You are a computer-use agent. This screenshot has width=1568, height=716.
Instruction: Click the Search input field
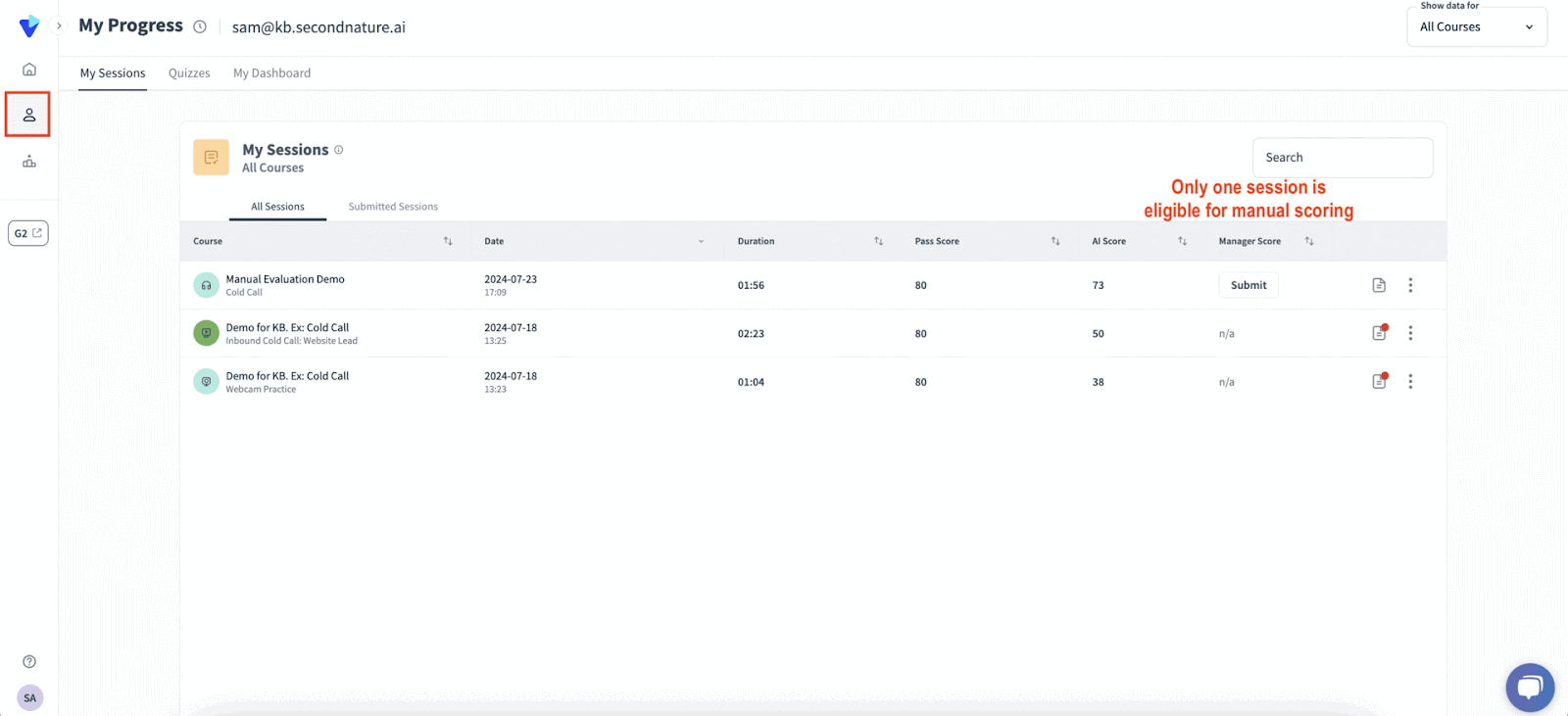click(1342, 158)
